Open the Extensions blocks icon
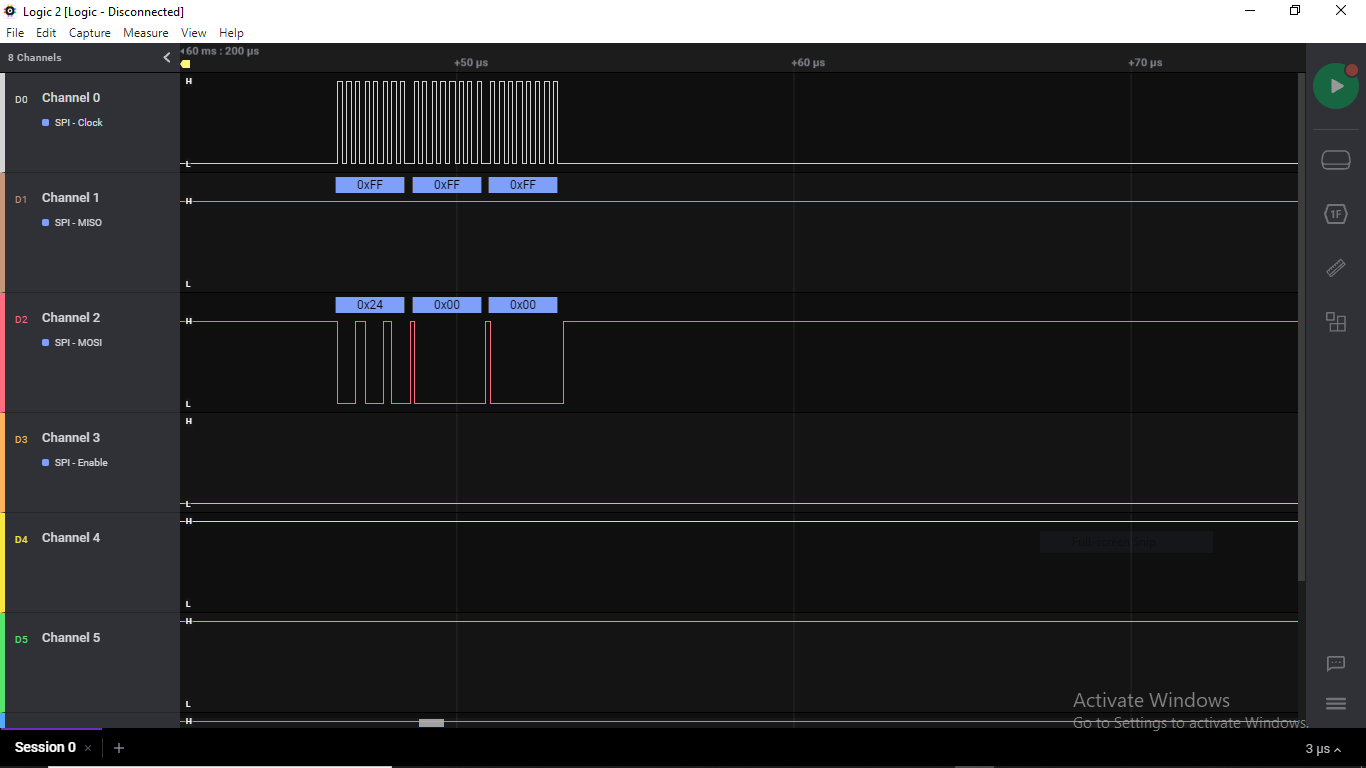This screenshot has height=768, width=1366. click(x=1336, y=322)
